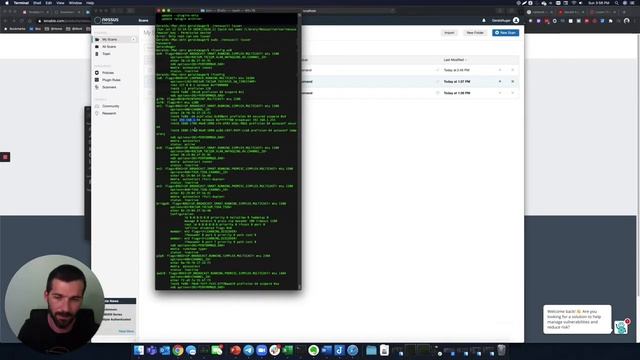Launch the scan modified Today at 1:37 PM

coord(500,82)
